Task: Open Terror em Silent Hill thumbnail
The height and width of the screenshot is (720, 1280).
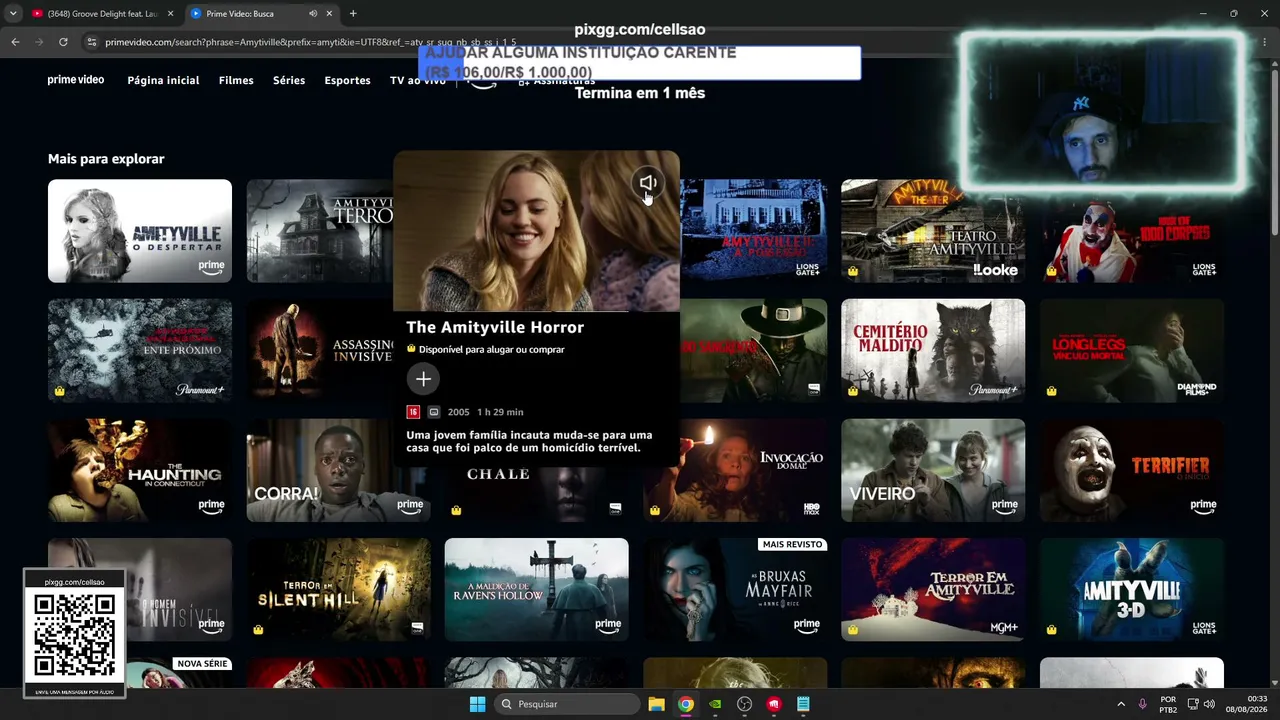Action: click(x=339, y=590)
